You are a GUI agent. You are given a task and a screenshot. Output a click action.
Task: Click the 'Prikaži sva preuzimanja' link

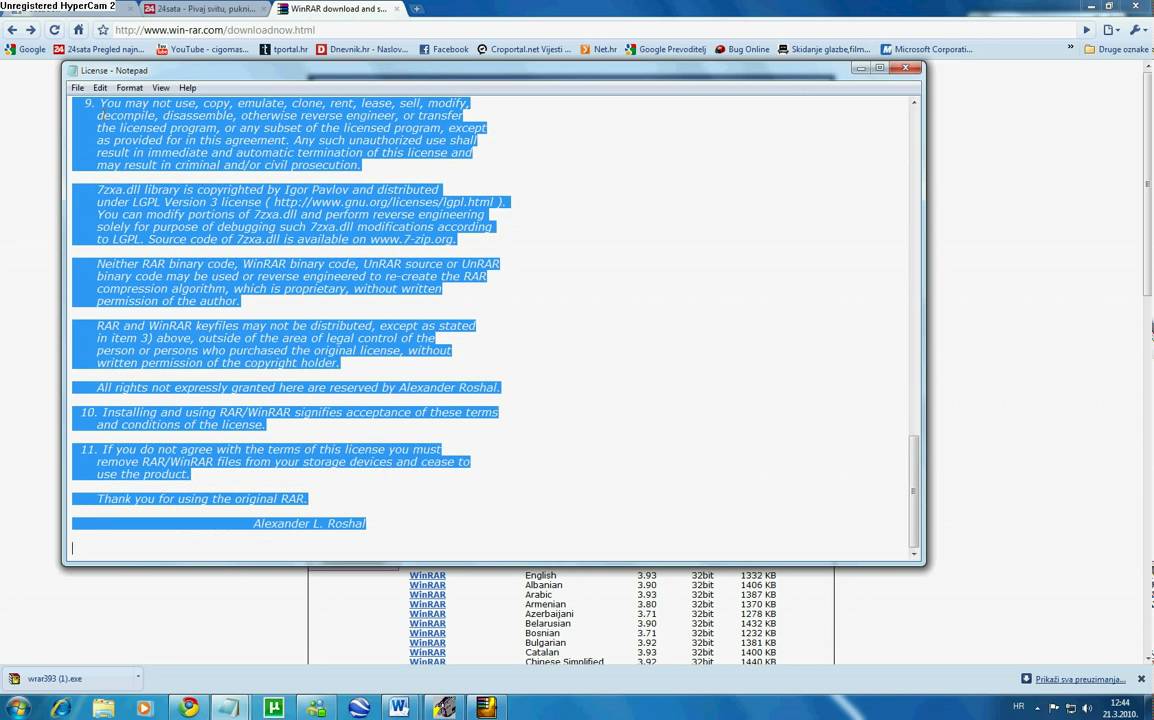1080,680
